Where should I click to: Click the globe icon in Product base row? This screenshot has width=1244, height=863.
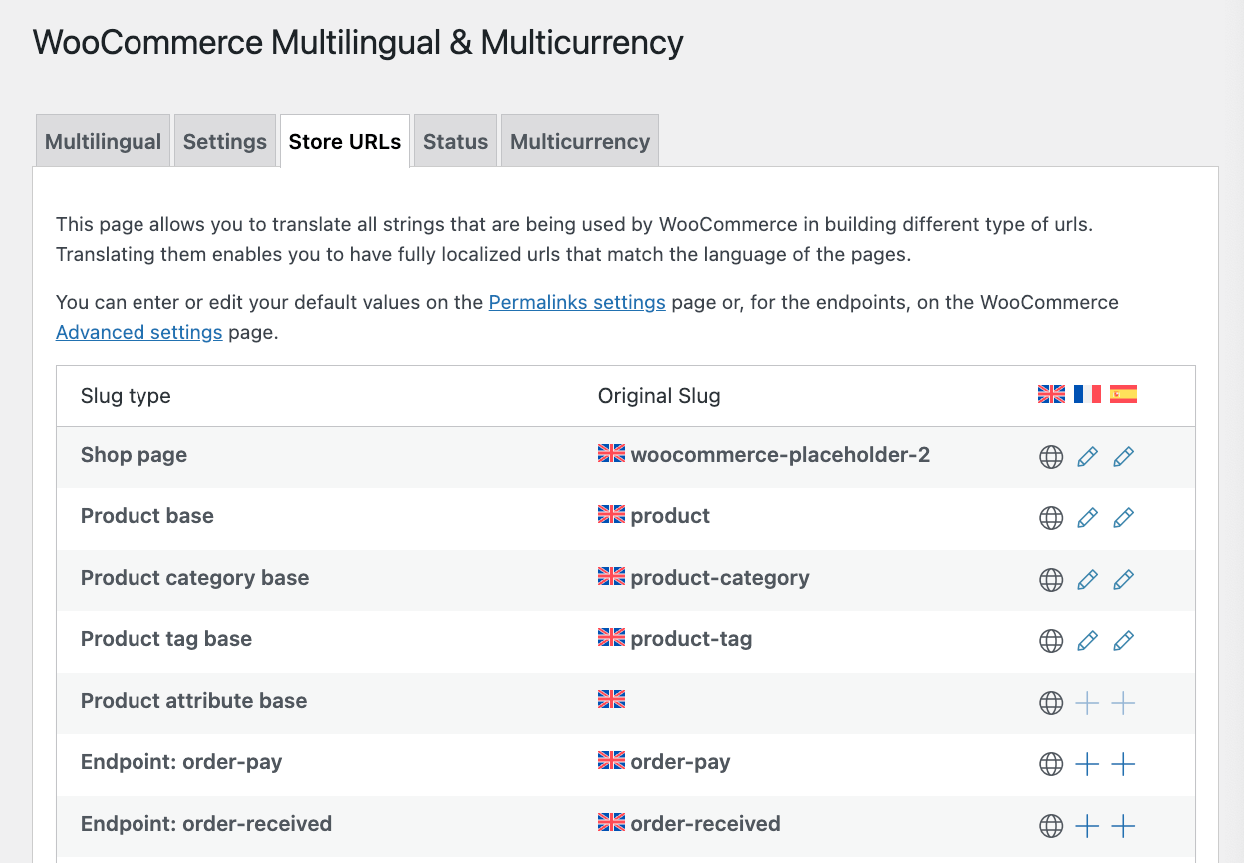pyautogui.click(x=1051, y=518)
